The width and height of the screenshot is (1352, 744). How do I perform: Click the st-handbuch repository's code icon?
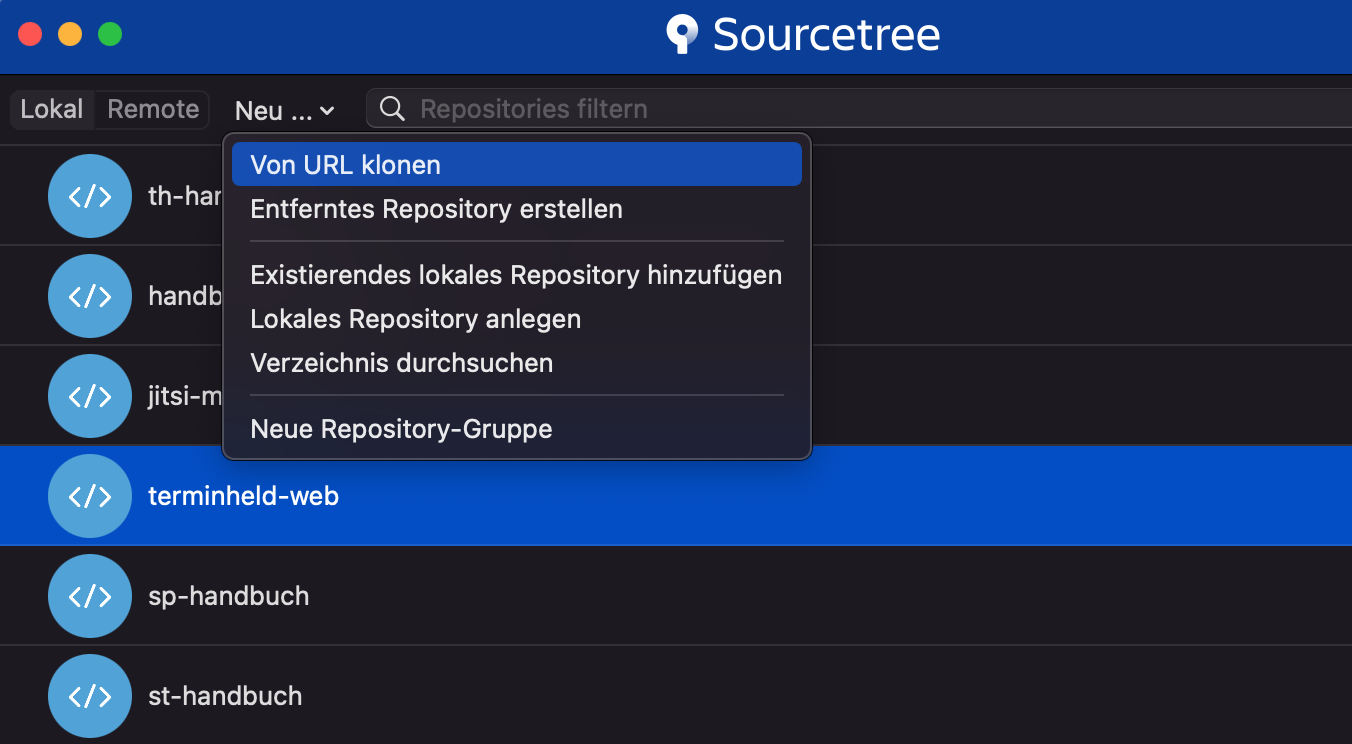[90, 695]
